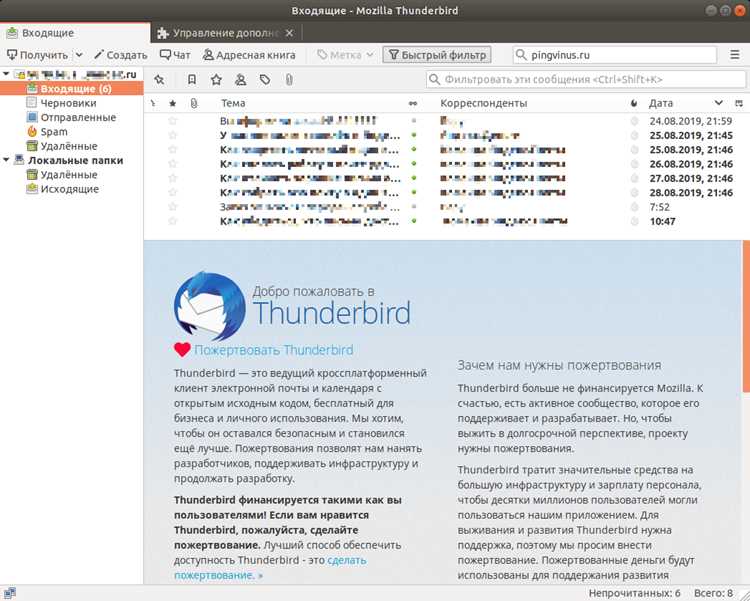Sort by attachment column header
The image size is (750, 601).
point(194,103)
